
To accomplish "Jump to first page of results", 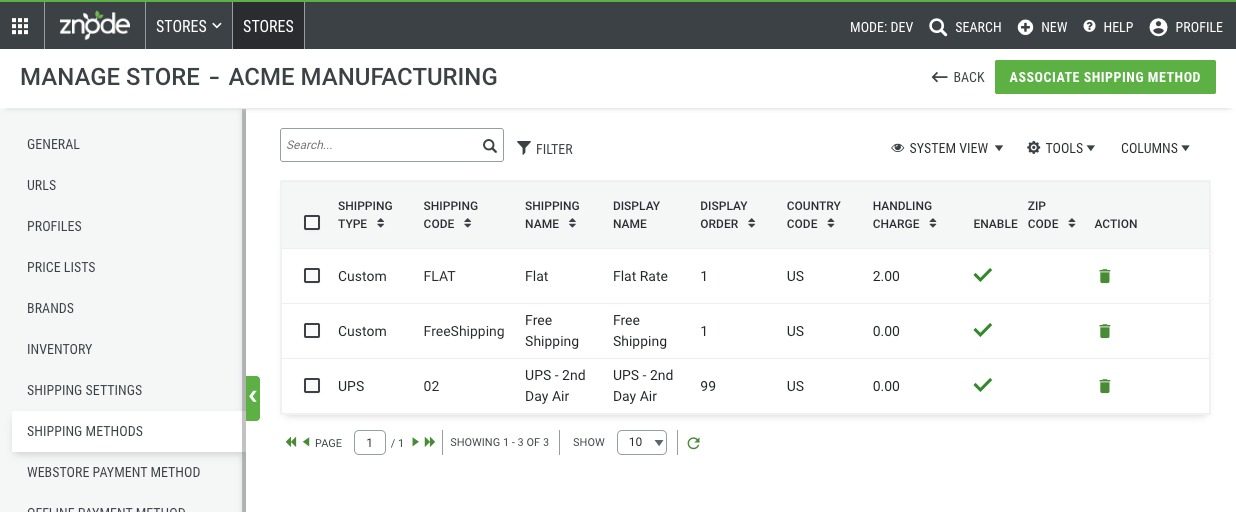I will pyautogui.click(x=291, y=442).
